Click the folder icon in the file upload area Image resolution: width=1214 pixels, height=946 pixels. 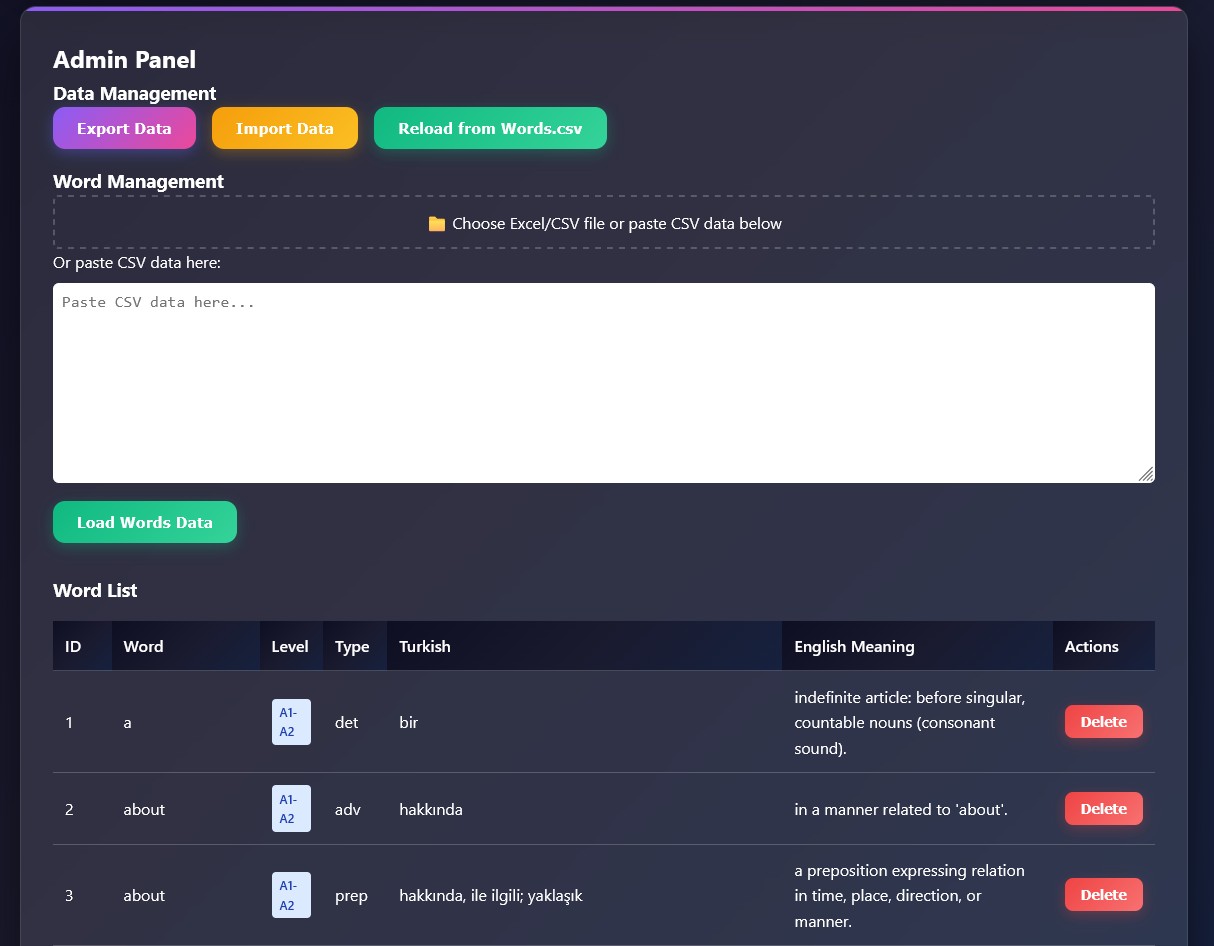436,223
